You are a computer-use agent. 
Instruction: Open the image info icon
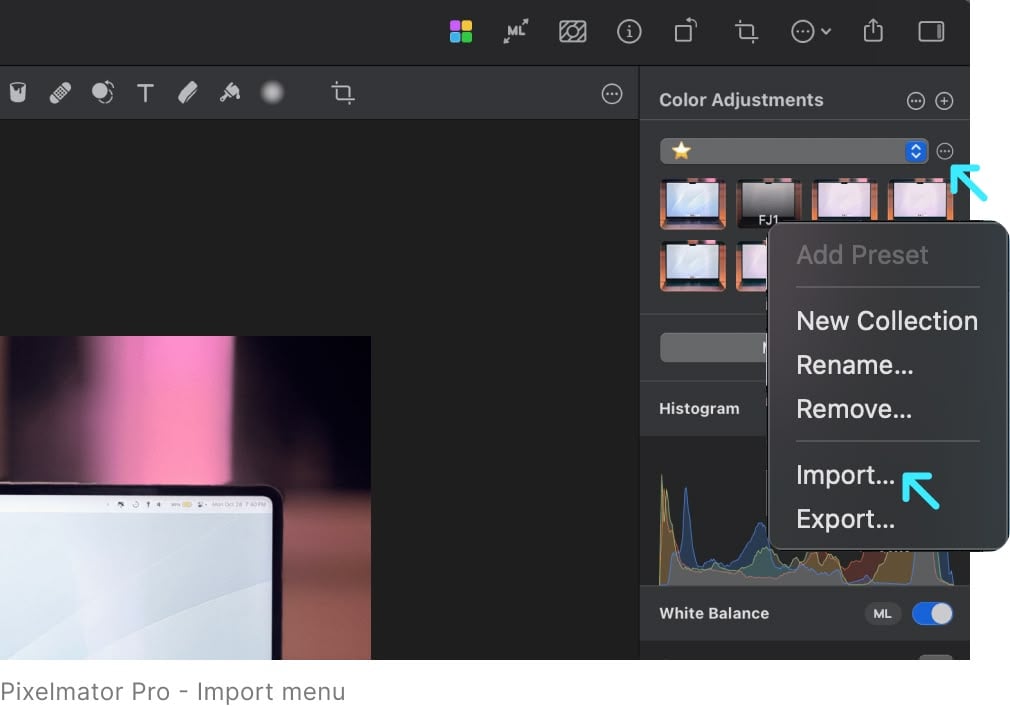tap(629, 31)
